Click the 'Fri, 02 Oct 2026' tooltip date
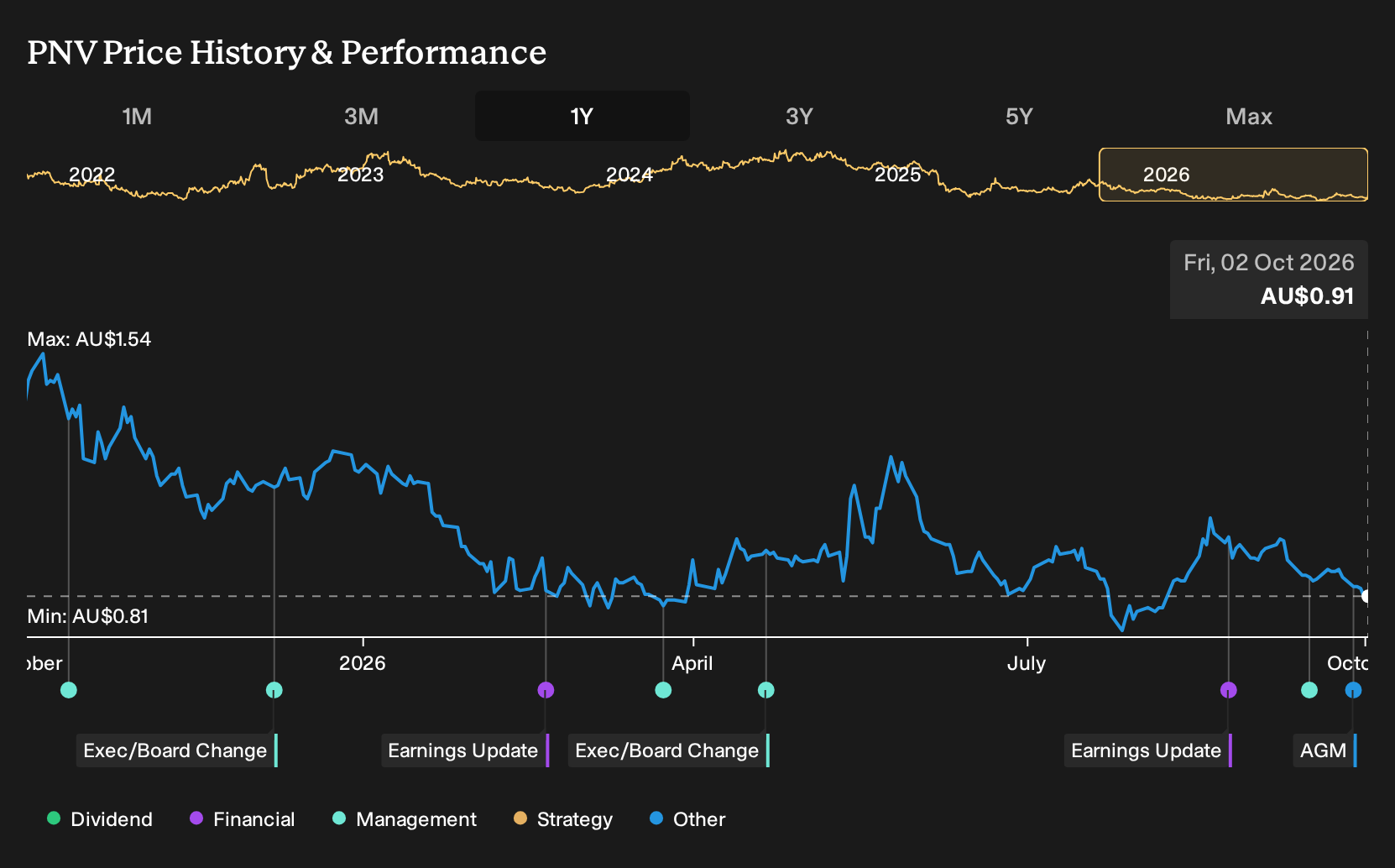The height and width of the screenshot is (868, 1395). 1269,263
